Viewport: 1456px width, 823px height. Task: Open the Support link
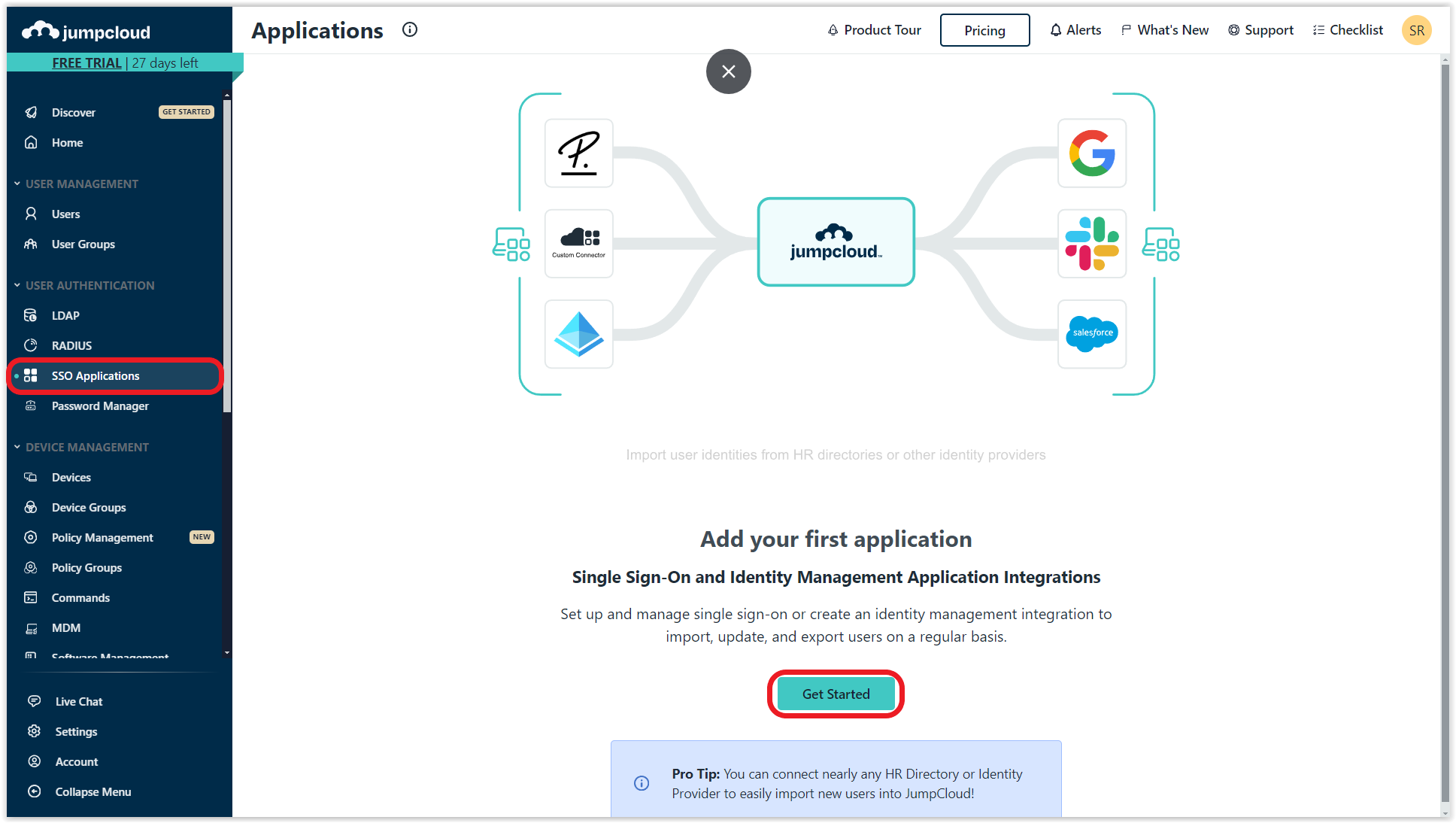click(x=1260, y=30)
